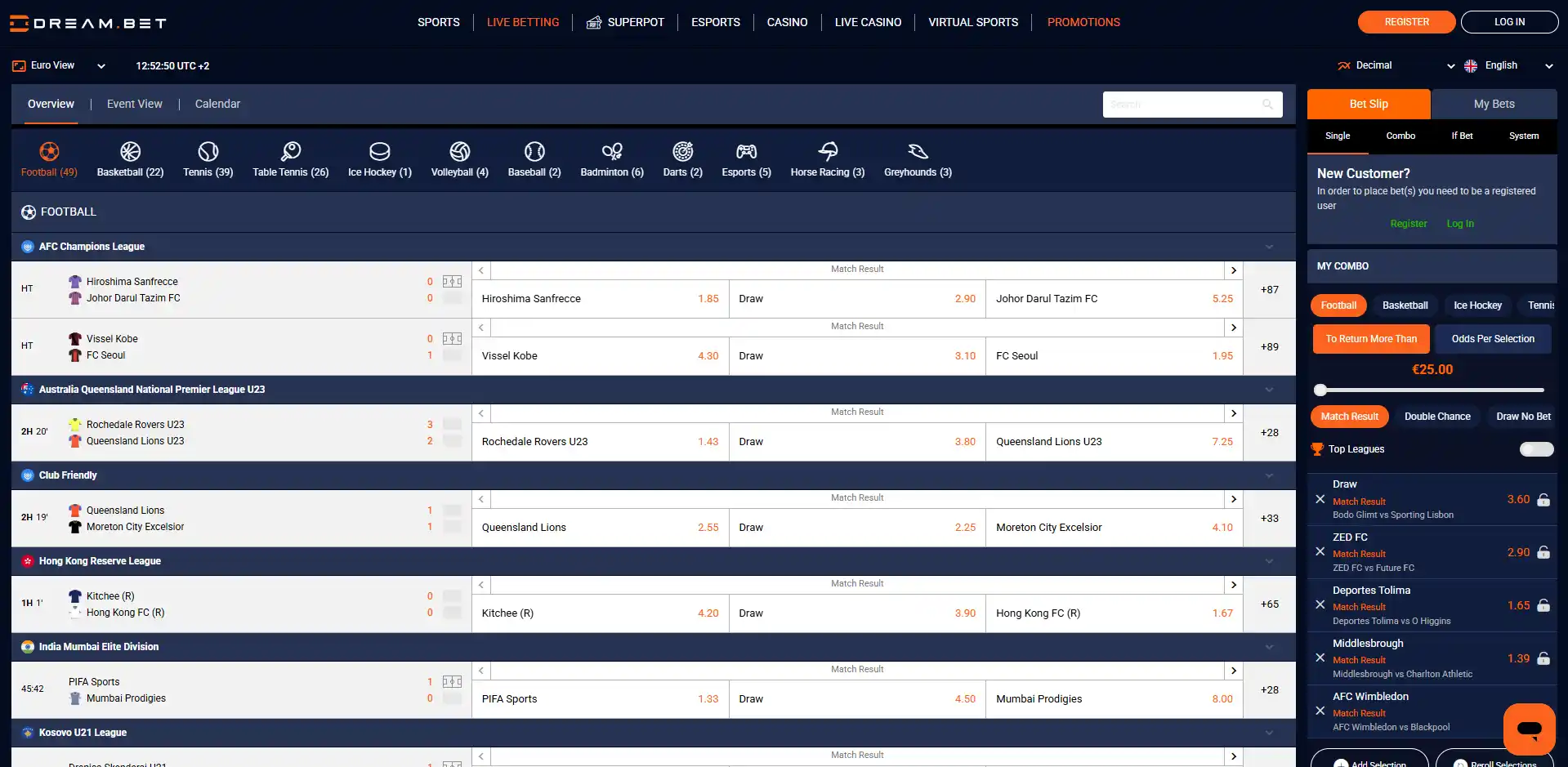Screen dimensions: 1568x767
Task: Lock the Deportes Tolima selection
Action: tap(1543, 605)
